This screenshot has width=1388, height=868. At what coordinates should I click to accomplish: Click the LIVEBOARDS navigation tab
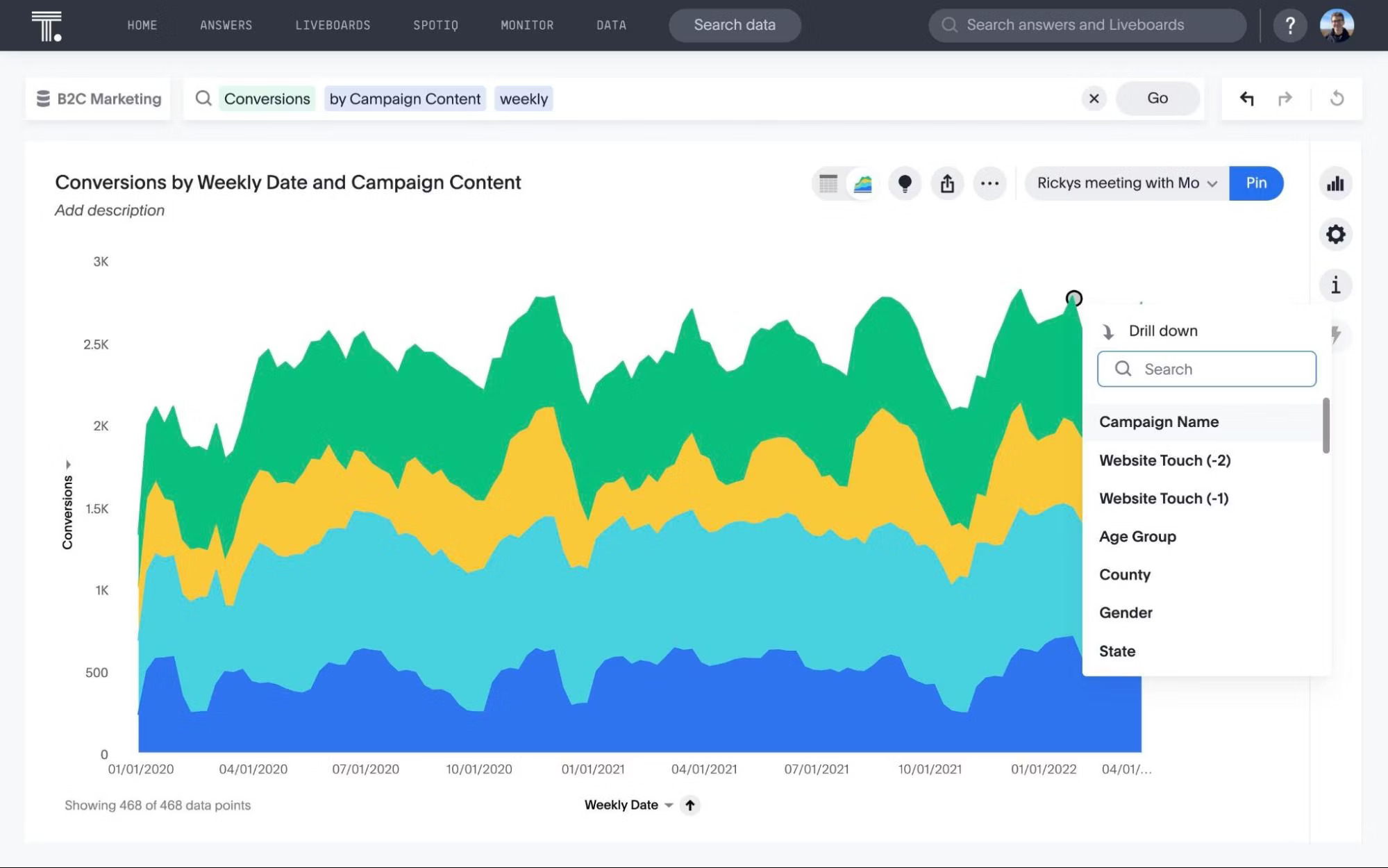point(333,25)
